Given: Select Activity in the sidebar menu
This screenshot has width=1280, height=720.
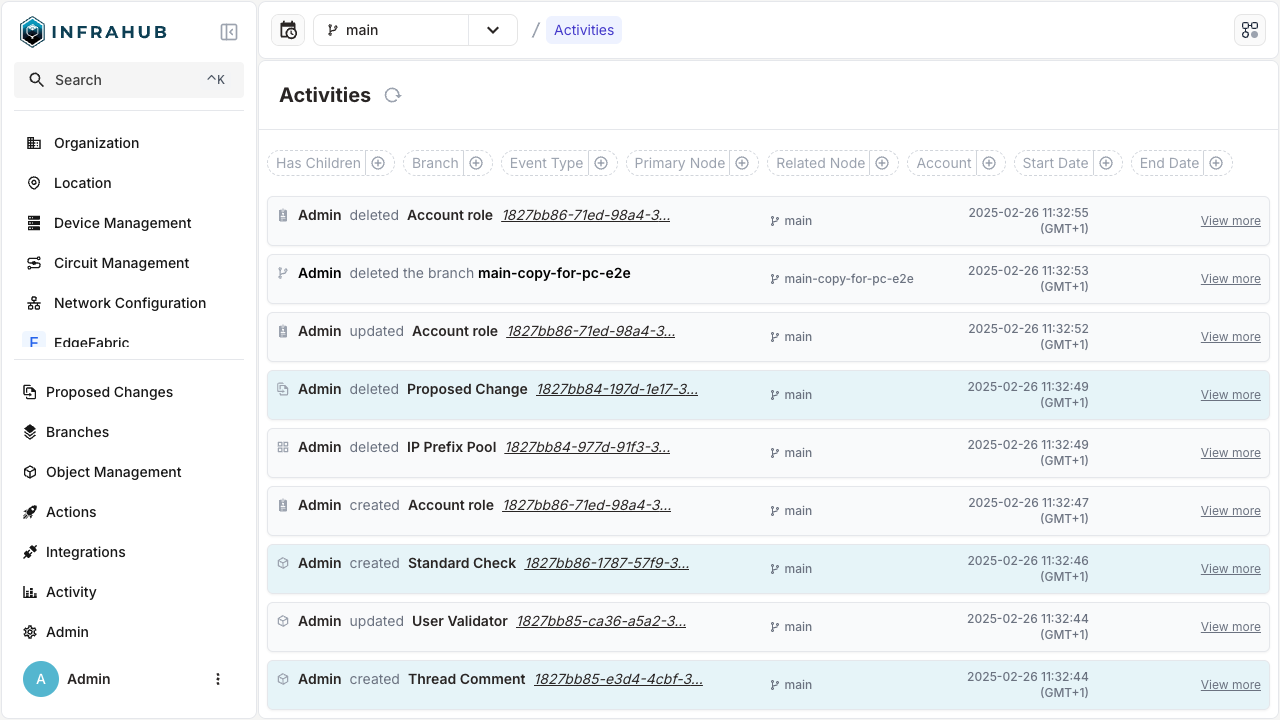Looking at the screenshot, I should [73, 592].
